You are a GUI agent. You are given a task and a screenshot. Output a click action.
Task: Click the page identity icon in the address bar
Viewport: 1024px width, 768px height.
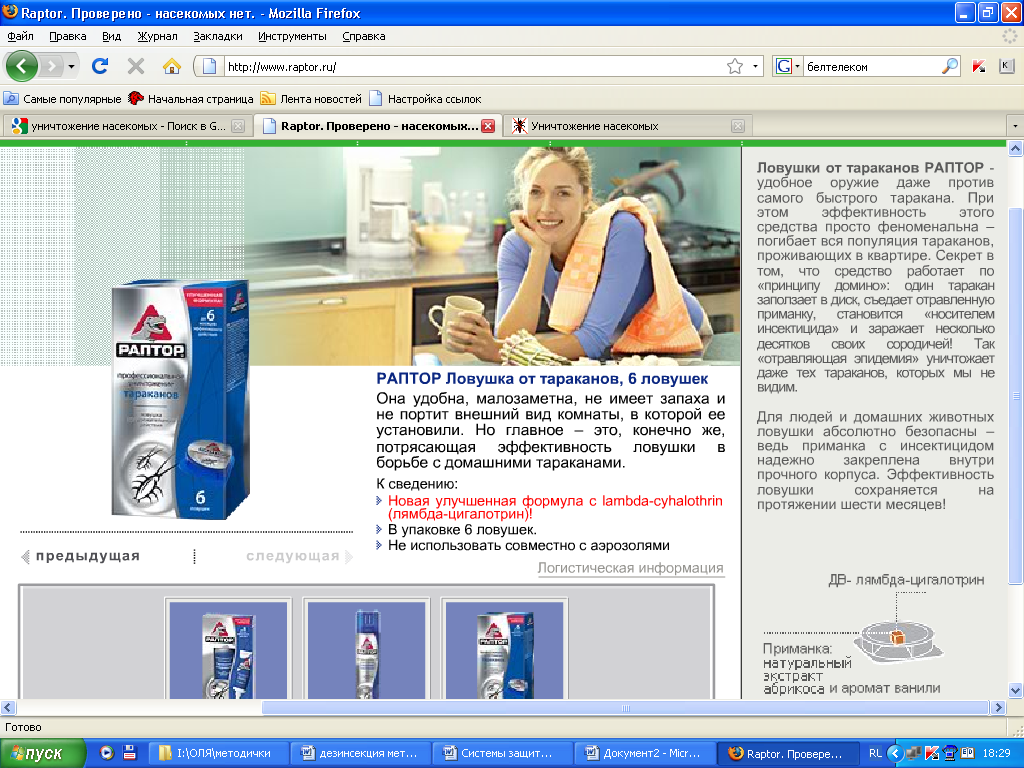pos(209,66)
